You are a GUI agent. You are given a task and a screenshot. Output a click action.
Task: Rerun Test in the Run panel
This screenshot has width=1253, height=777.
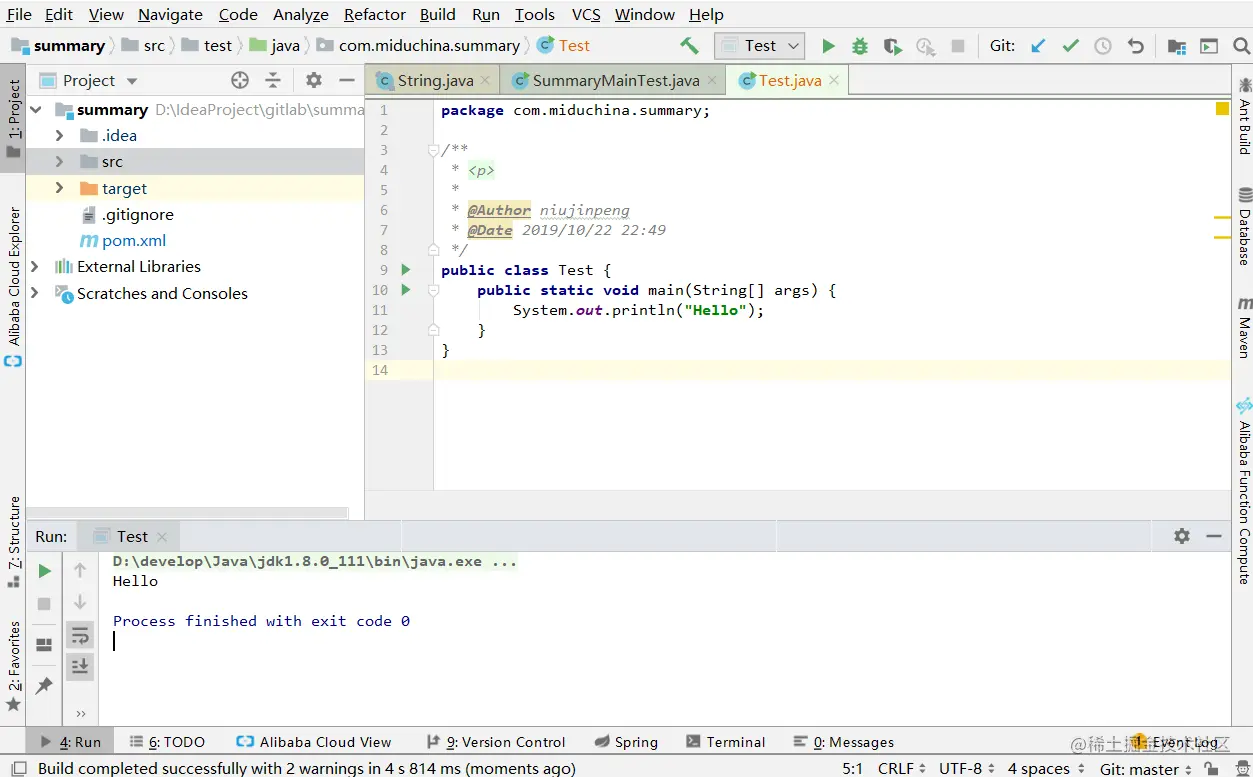[44, 571]
